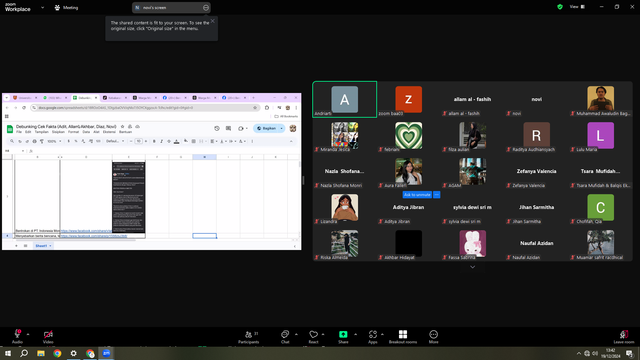Image resolution: width=640 pixels, height=360 pixels.
Task: Open the 100% zoom dropdown in Sheets
Action: (54, 141)
